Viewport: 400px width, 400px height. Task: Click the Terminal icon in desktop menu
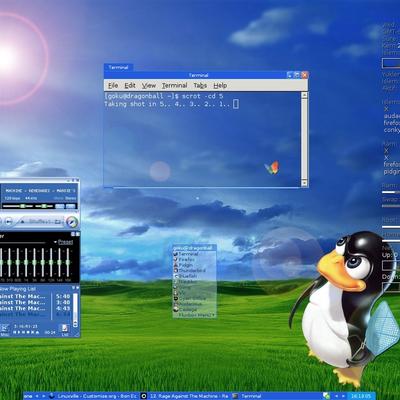click(176, 254)
